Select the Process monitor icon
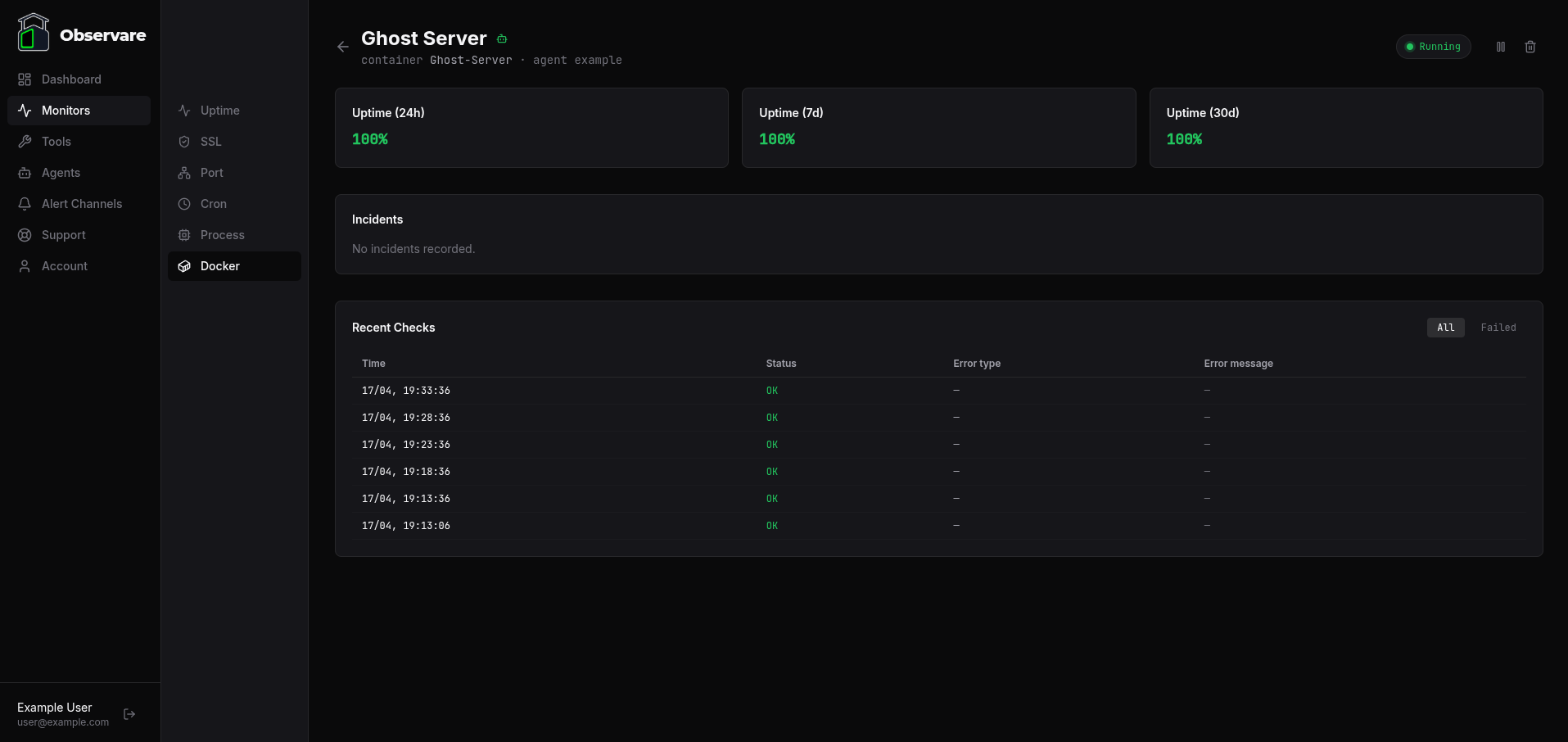Image resolution: width=1568 pixels, height=742 pixels. pos(183,235)
